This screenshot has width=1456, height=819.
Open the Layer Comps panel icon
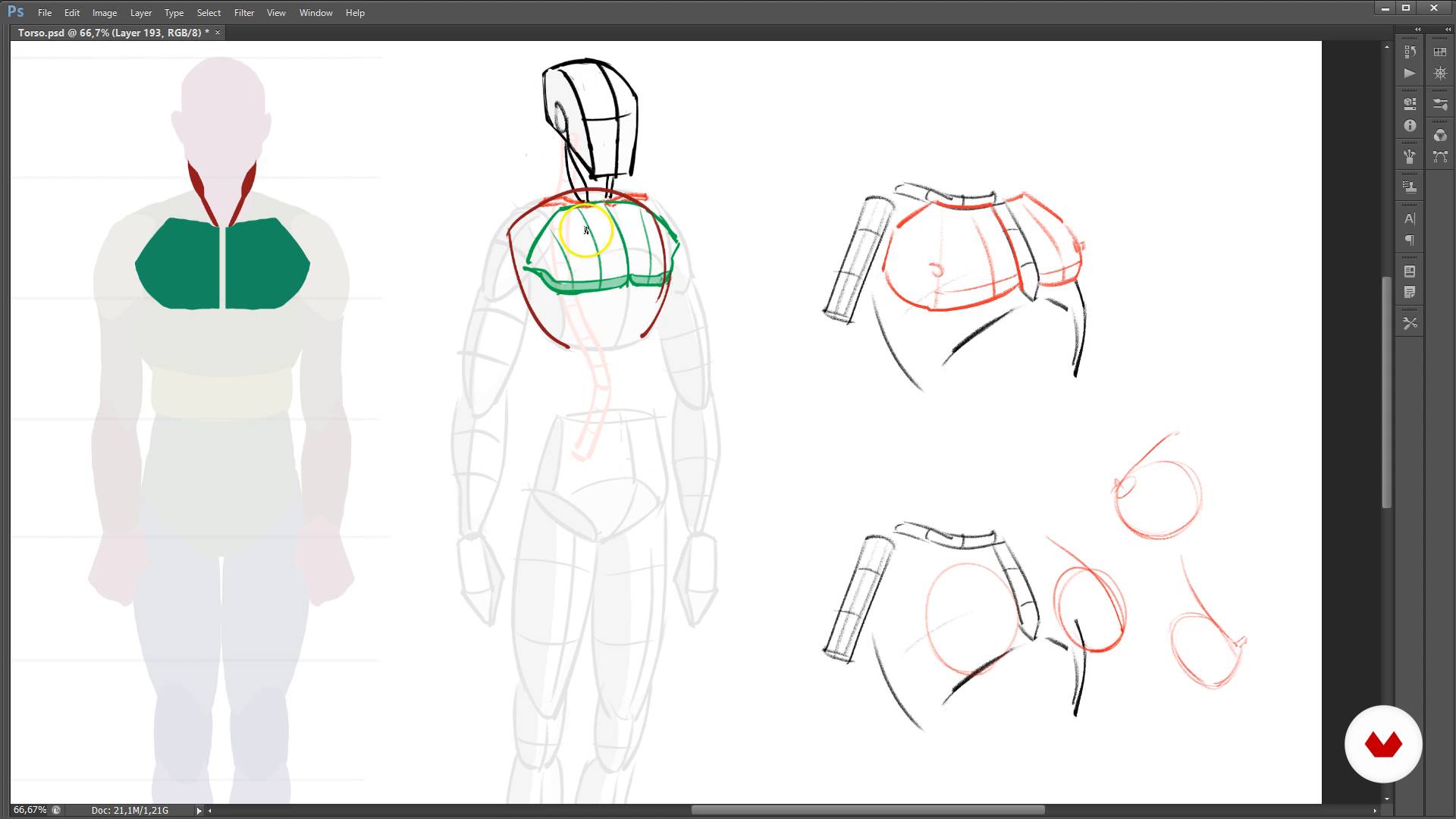coord(1410,271)
